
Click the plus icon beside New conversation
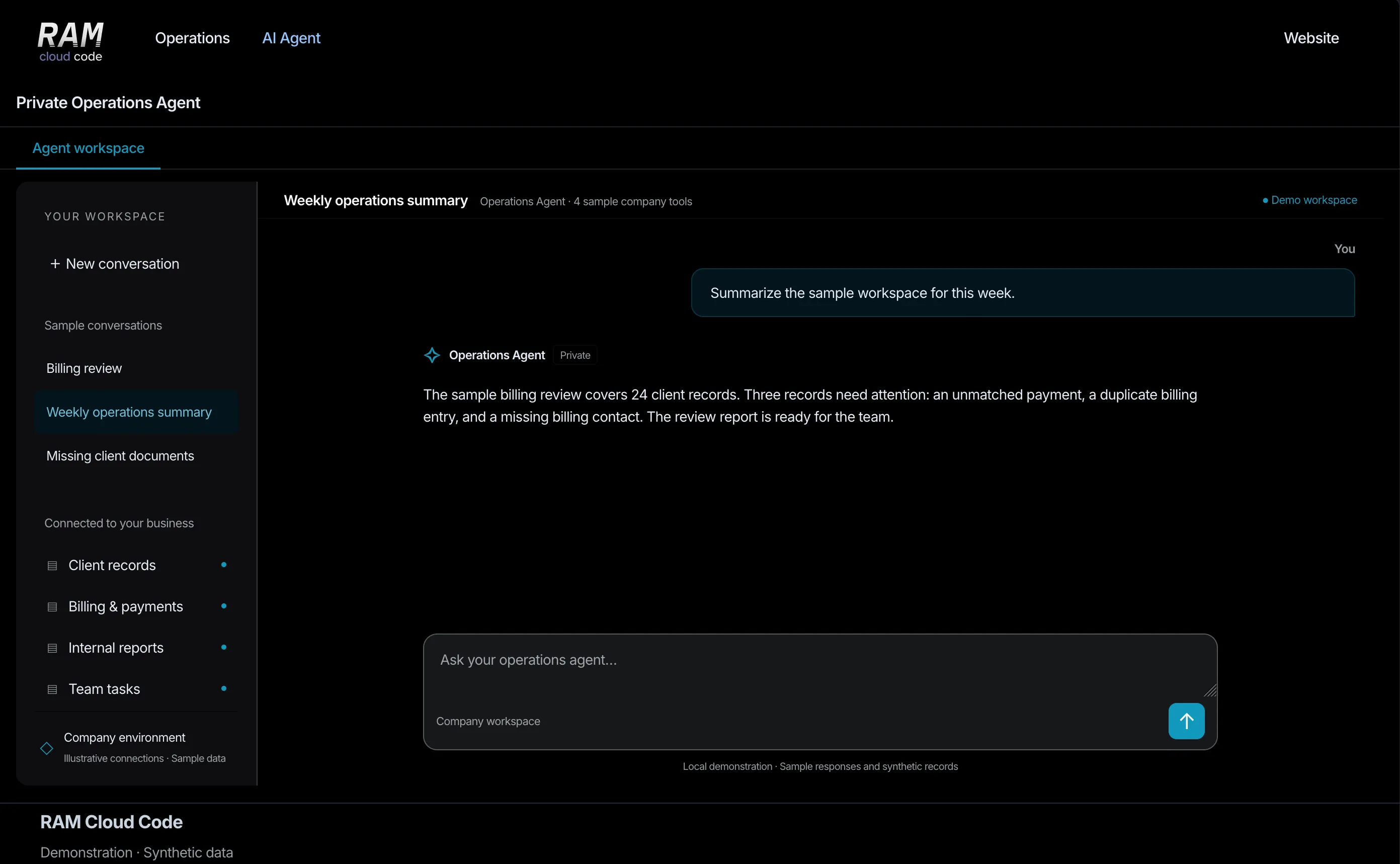(55, 264)
